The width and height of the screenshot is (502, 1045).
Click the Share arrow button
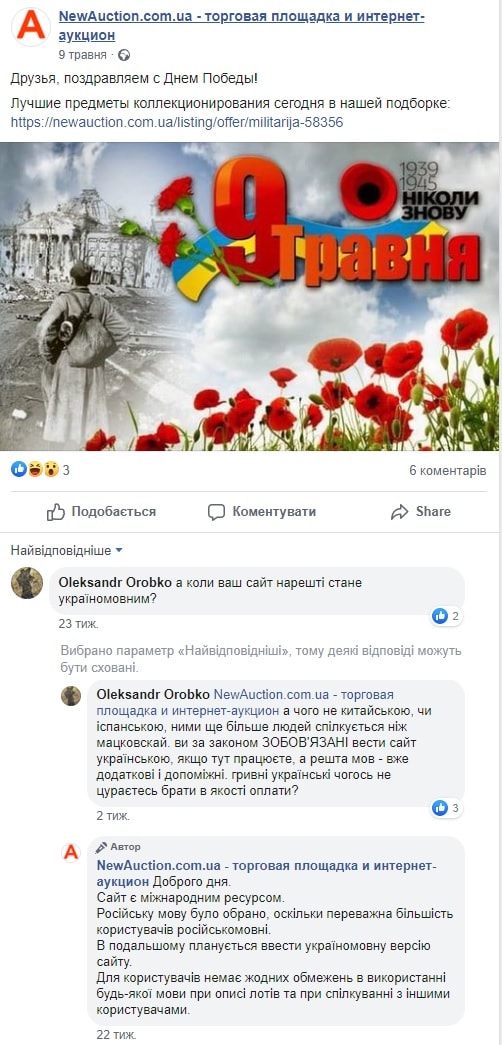pyautogui.click(x=421, y=512)
